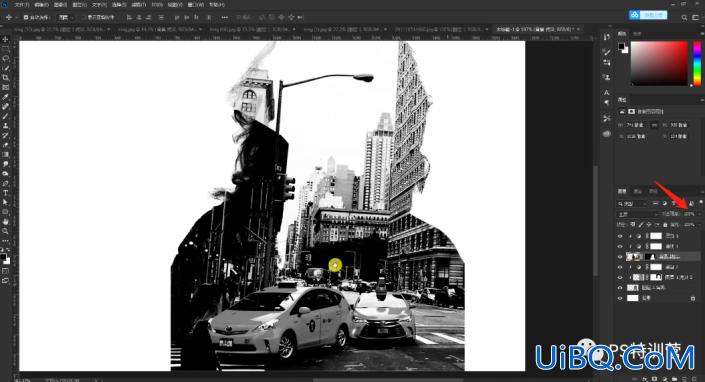Click the blue cloud upload button
Viewport: 705px width, 382px height.
pos(648,15)
